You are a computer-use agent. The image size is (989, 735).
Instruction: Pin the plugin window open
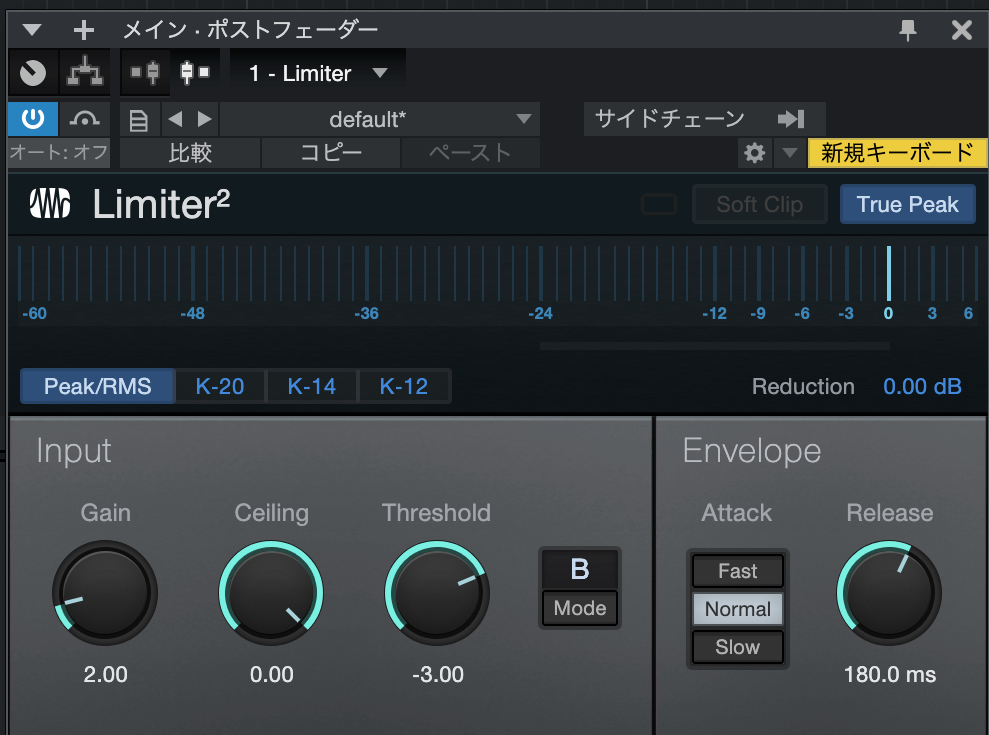907,29
